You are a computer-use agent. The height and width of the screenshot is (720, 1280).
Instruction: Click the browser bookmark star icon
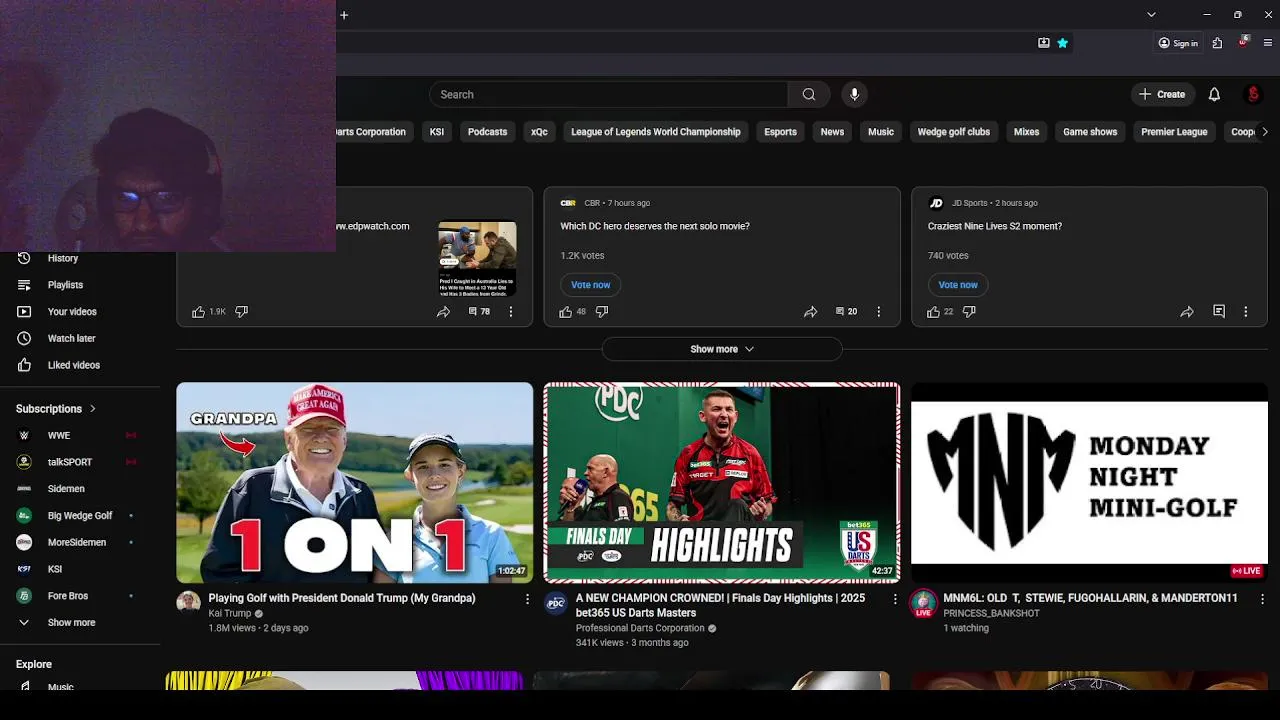(1062, 43)
